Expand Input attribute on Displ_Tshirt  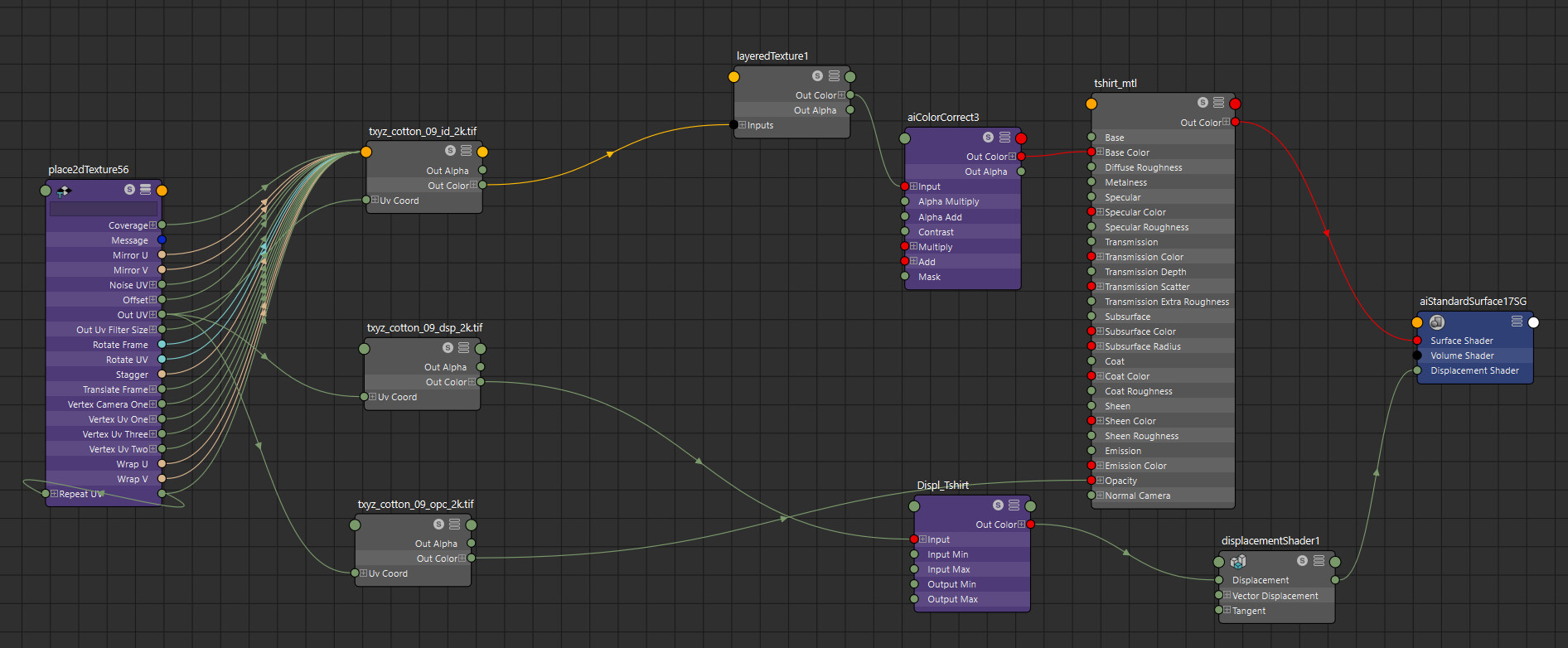coord(922,539)
